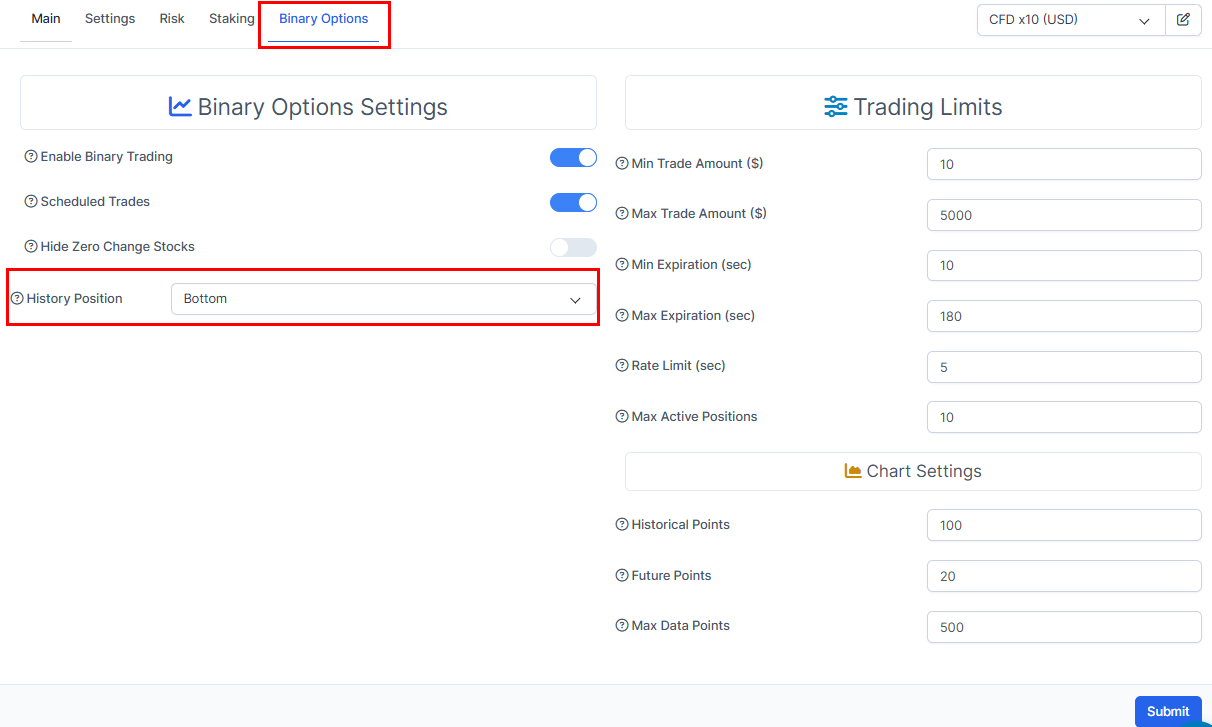Open the Risk tab
Viewport: 1212px width, 727px height.
(x=172, y=19)
